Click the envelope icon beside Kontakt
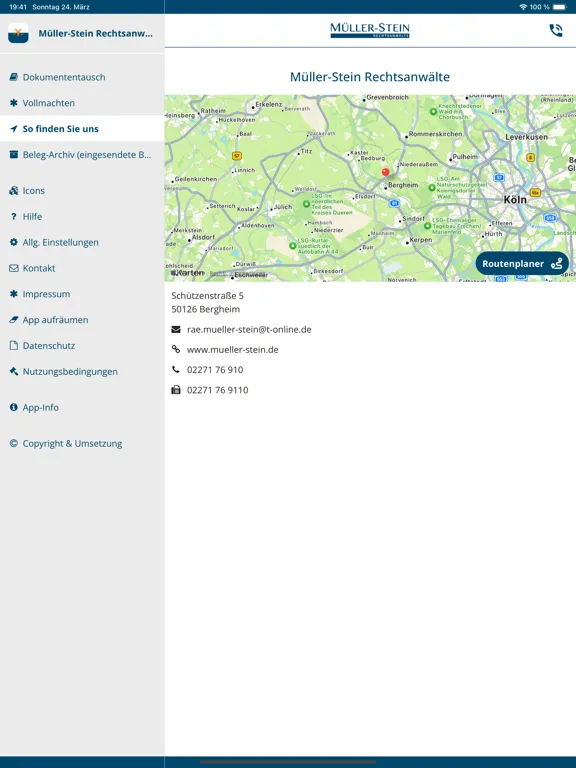Viewport: 576px width, 768px height. coord(14,268)
